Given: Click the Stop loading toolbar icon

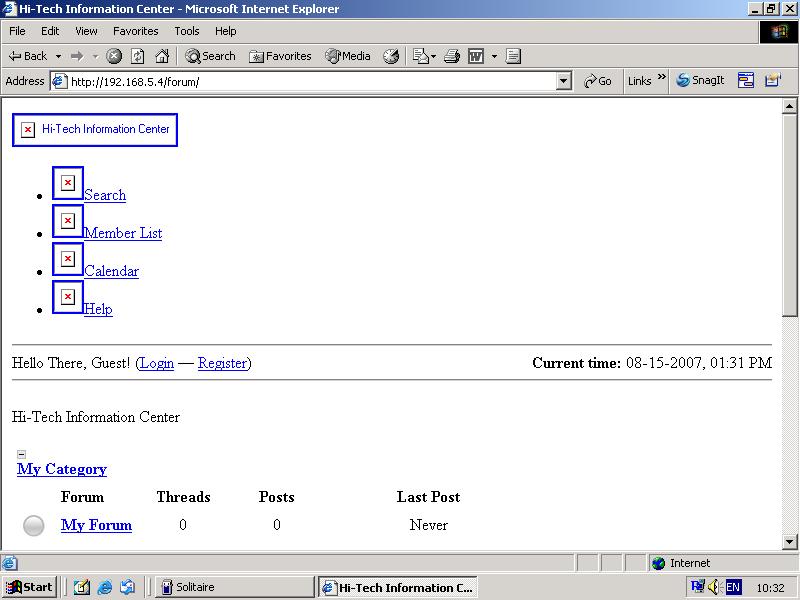Looking at the screenshot, I should (114, 56).
